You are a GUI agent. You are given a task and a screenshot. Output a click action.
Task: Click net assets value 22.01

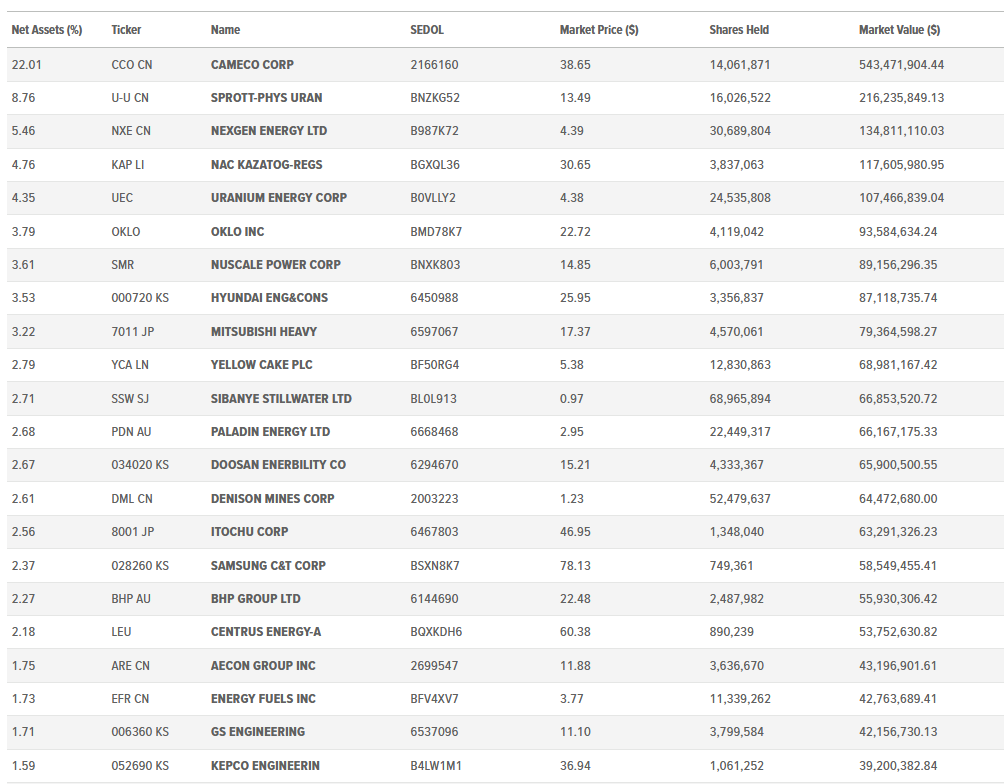(26, 65)
